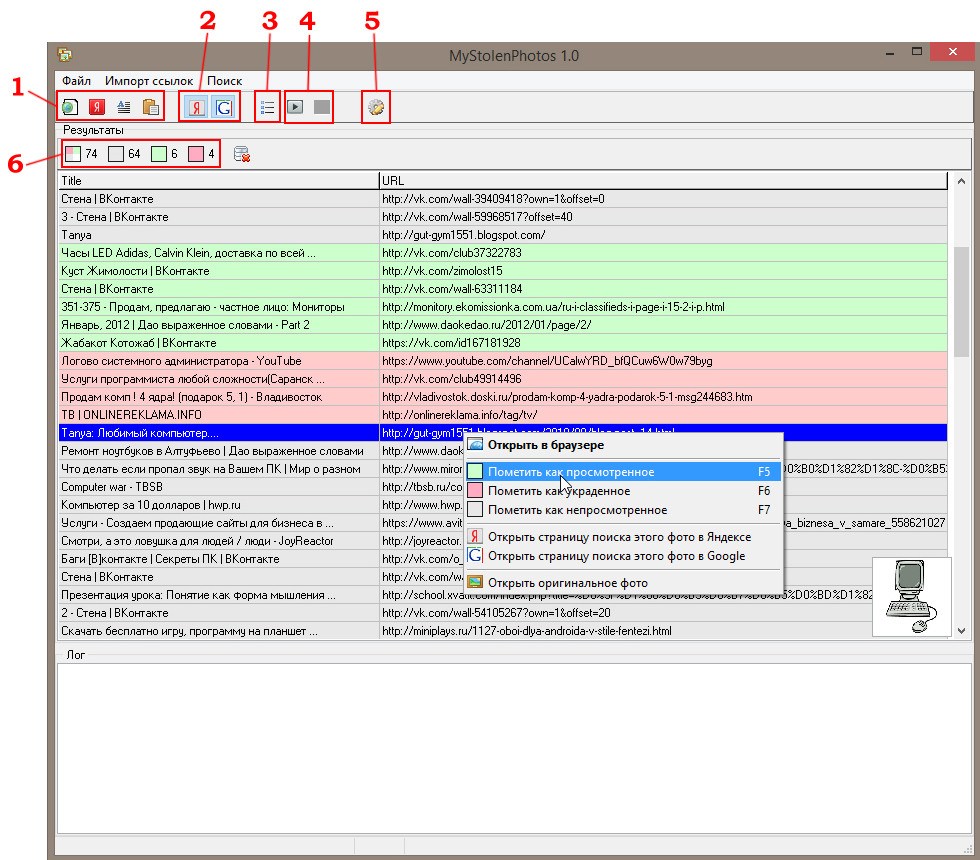Click the paste from clipboard icon
980x860 pixels.
click(150, 107)
